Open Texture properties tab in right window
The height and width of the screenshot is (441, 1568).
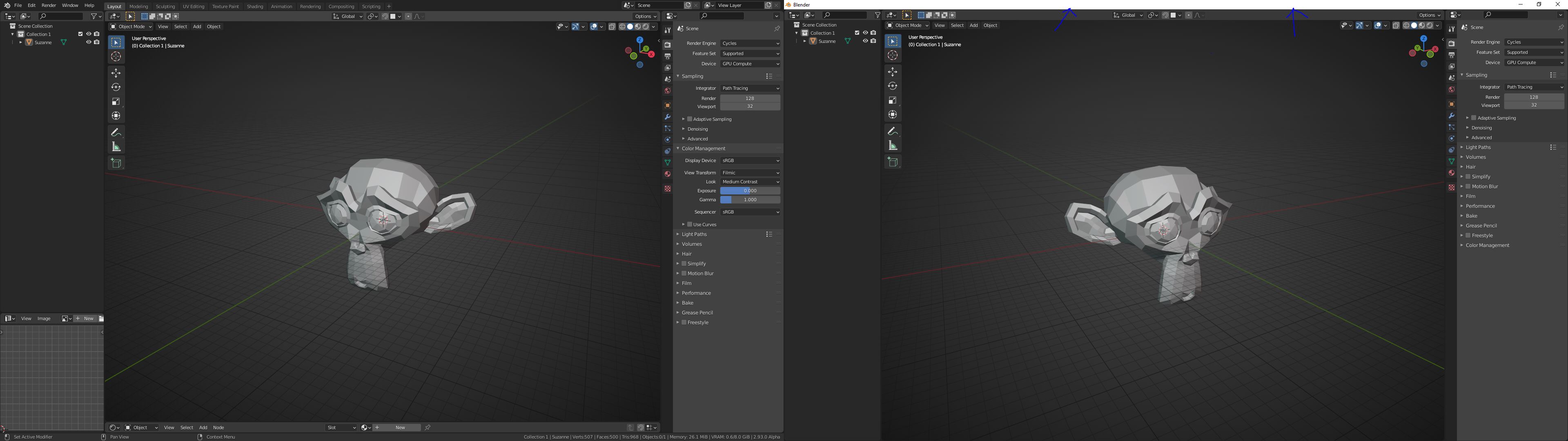click(1451, 187)
